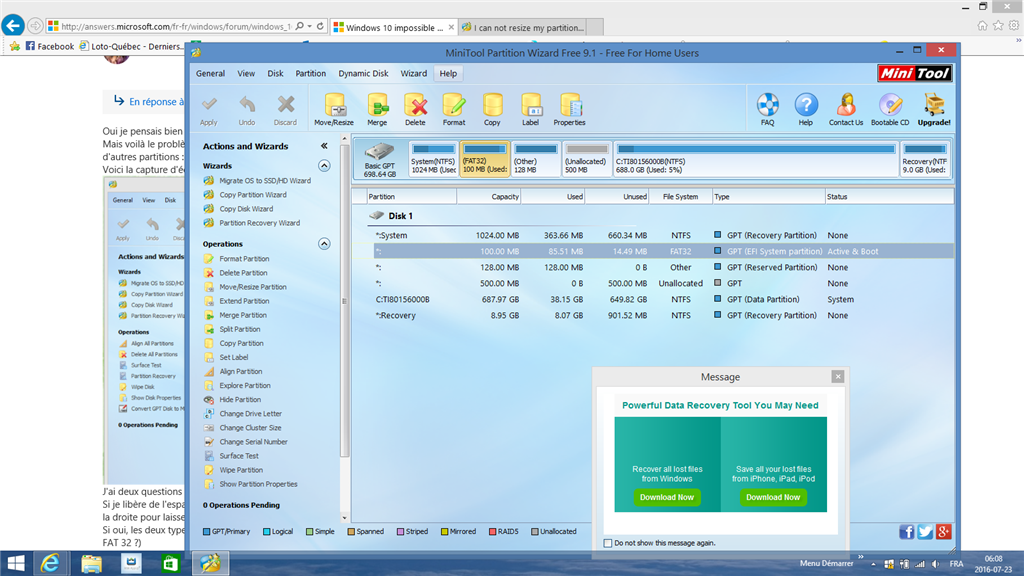Click the MiniTool logo
The image size is (1024, 576).
point(914,73)
